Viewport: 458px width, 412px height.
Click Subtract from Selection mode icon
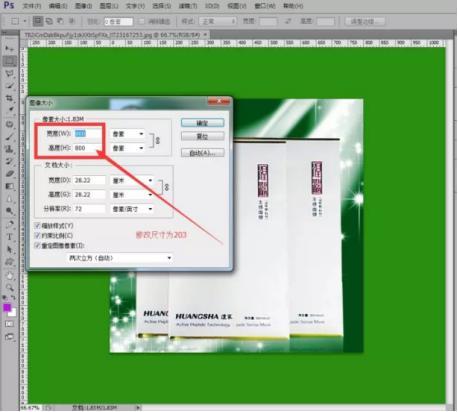coord(60,21)
